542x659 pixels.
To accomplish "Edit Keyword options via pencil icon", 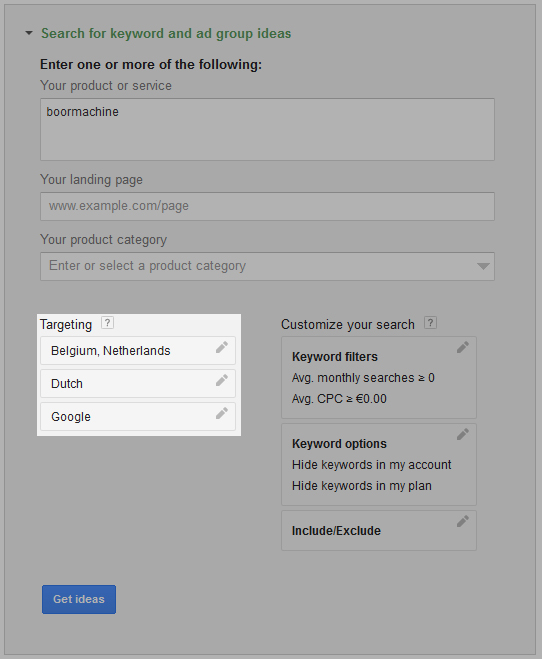I will [x=463, y=434].
